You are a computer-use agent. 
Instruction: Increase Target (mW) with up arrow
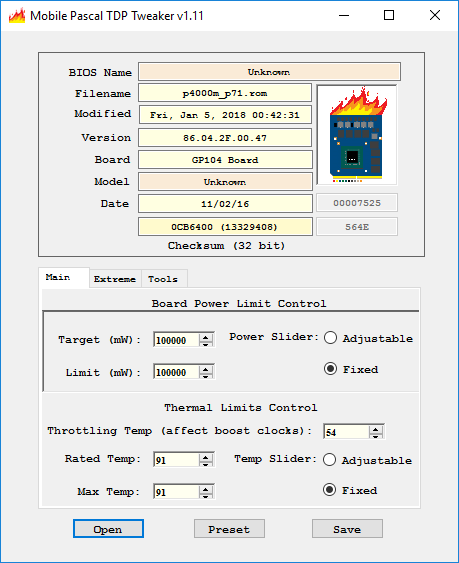coord(206,337)
